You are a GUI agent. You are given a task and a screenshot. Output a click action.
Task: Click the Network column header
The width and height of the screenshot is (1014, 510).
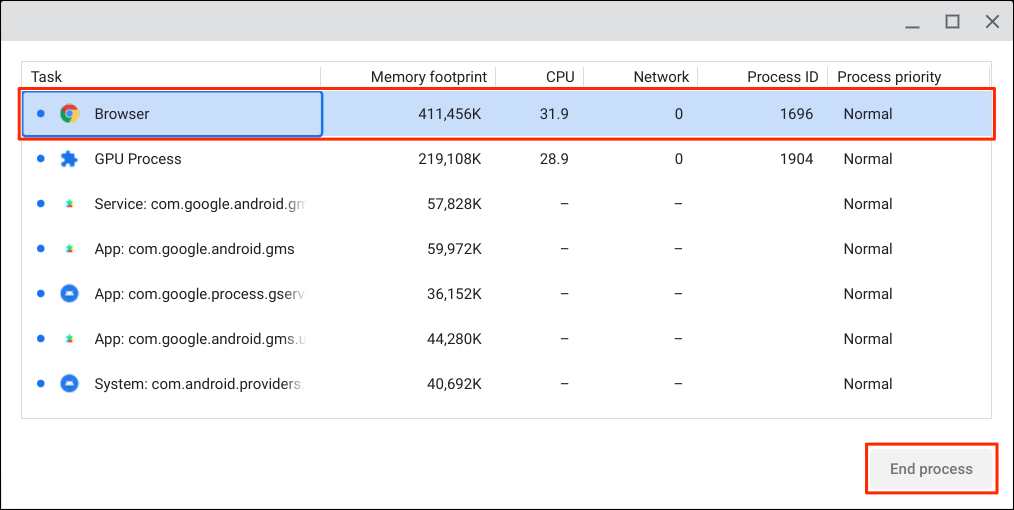click(x=661, y=77)
